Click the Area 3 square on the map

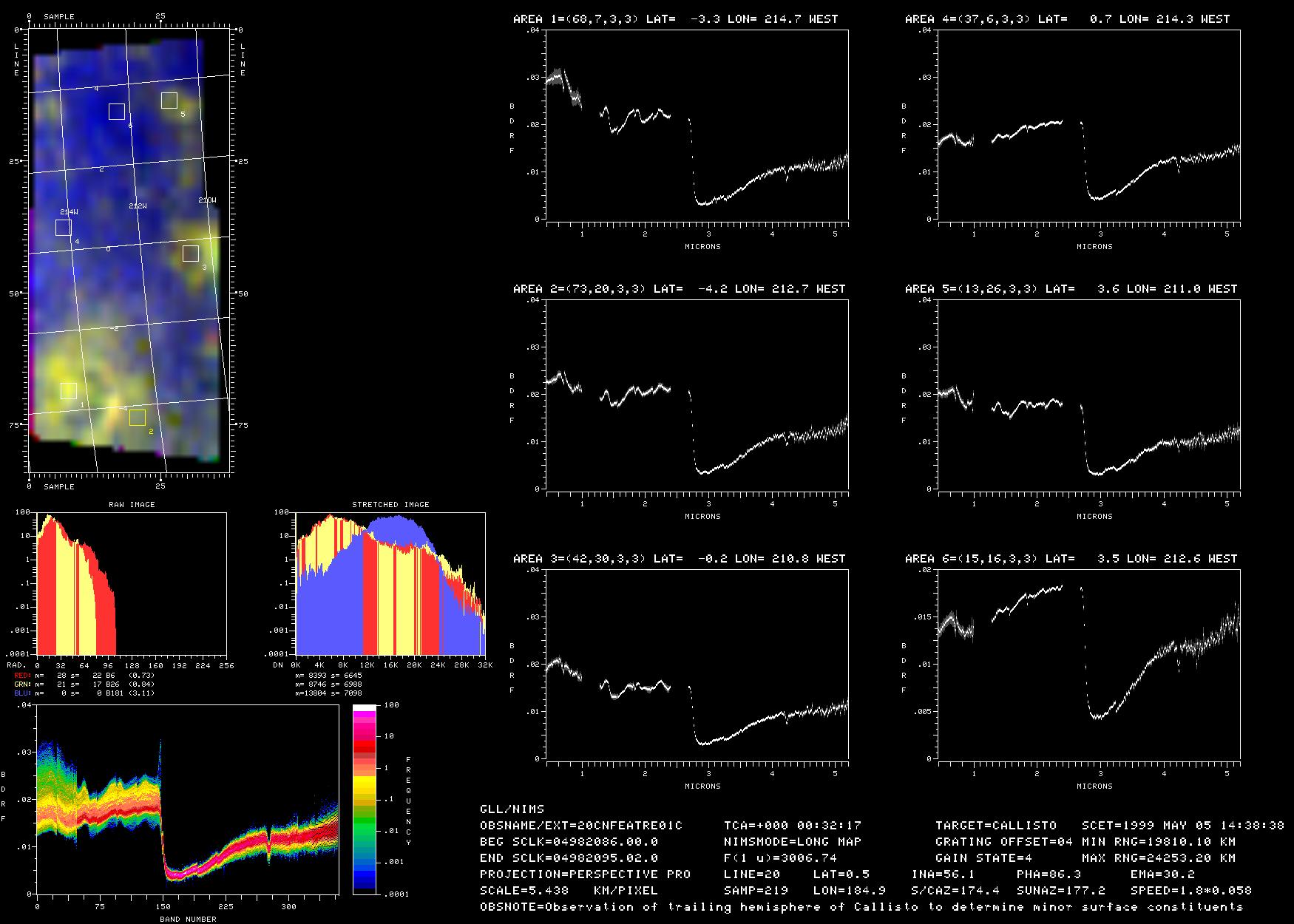[191, 254]
